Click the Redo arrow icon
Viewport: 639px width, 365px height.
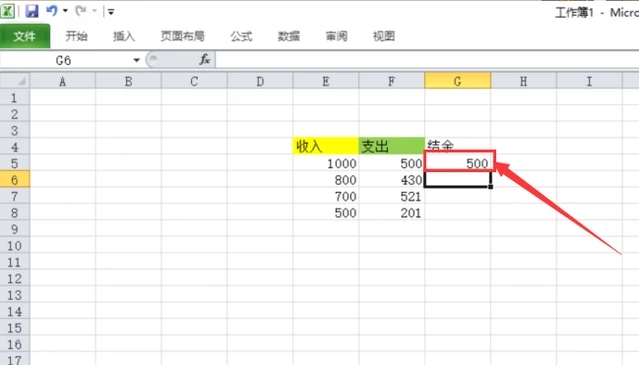tap(81, 11)
